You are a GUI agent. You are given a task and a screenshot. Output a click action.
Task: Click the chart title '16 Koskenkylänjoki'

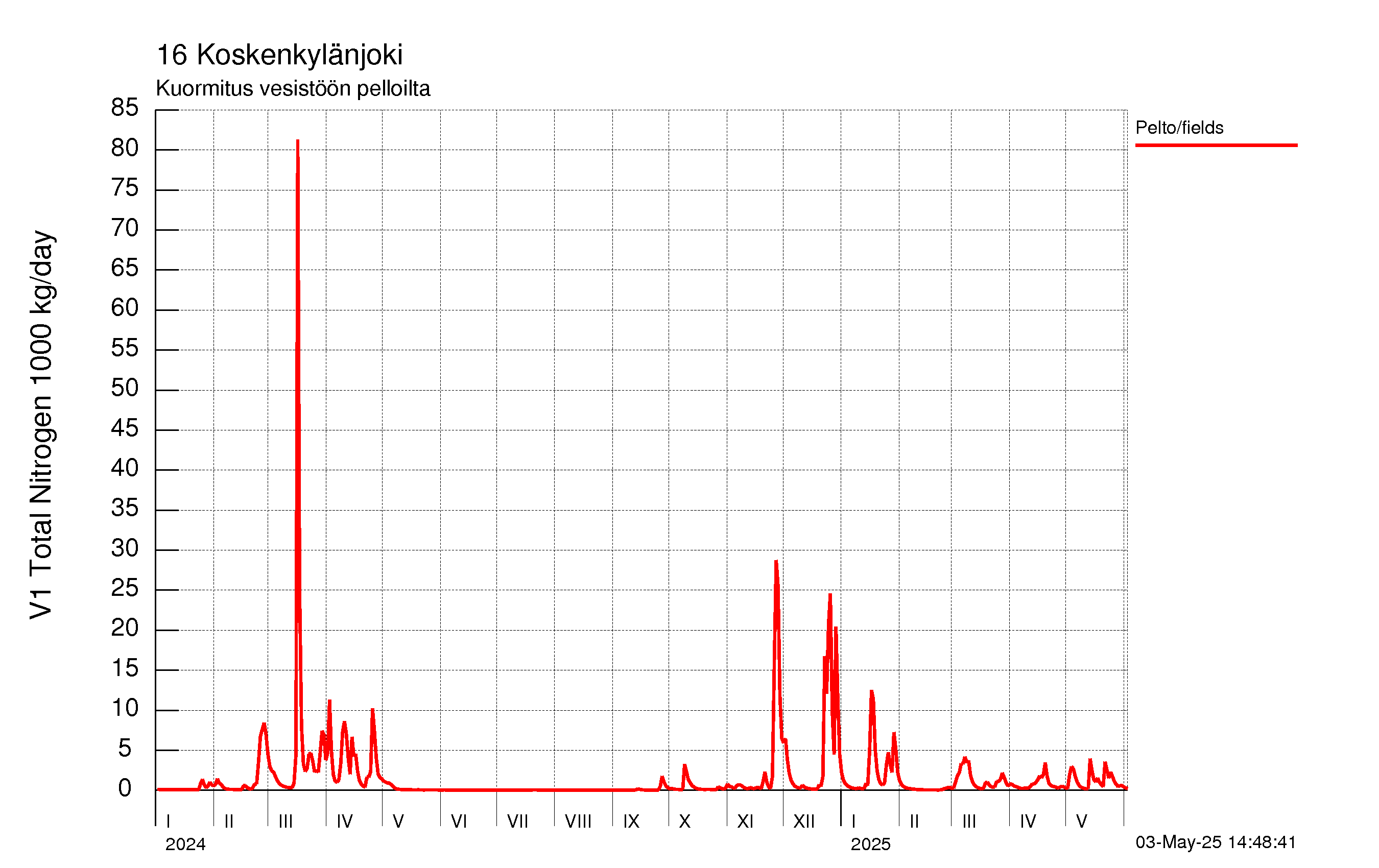coord(279,56)
